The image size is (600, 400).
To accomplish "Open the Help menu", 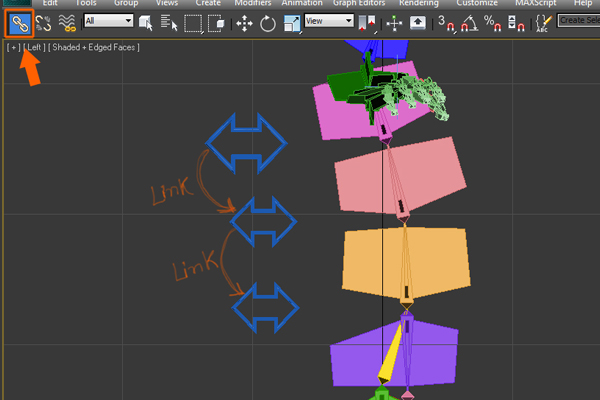I will tap(583, 3).
